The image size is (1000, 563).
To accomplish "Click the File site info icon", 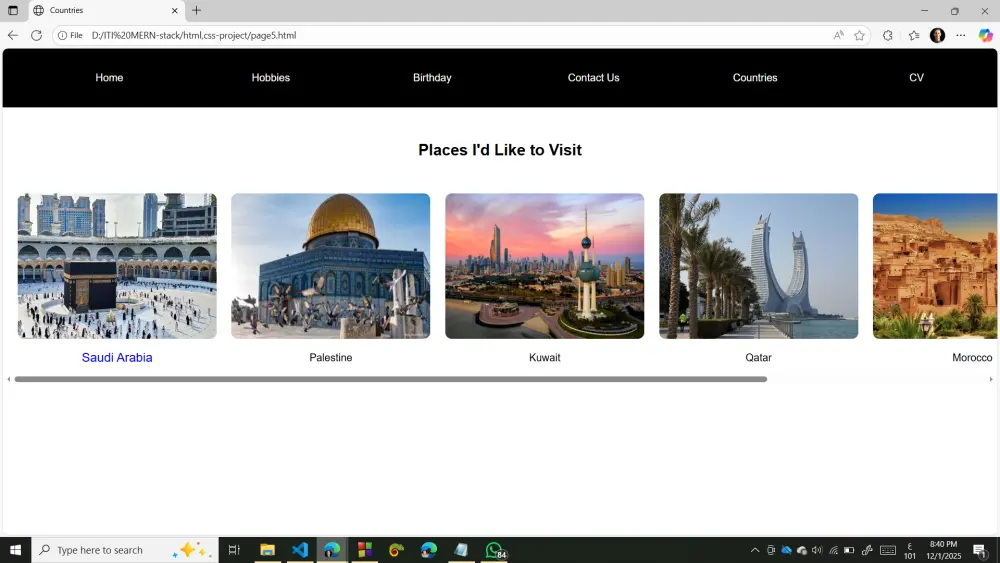I will (70, 35).
